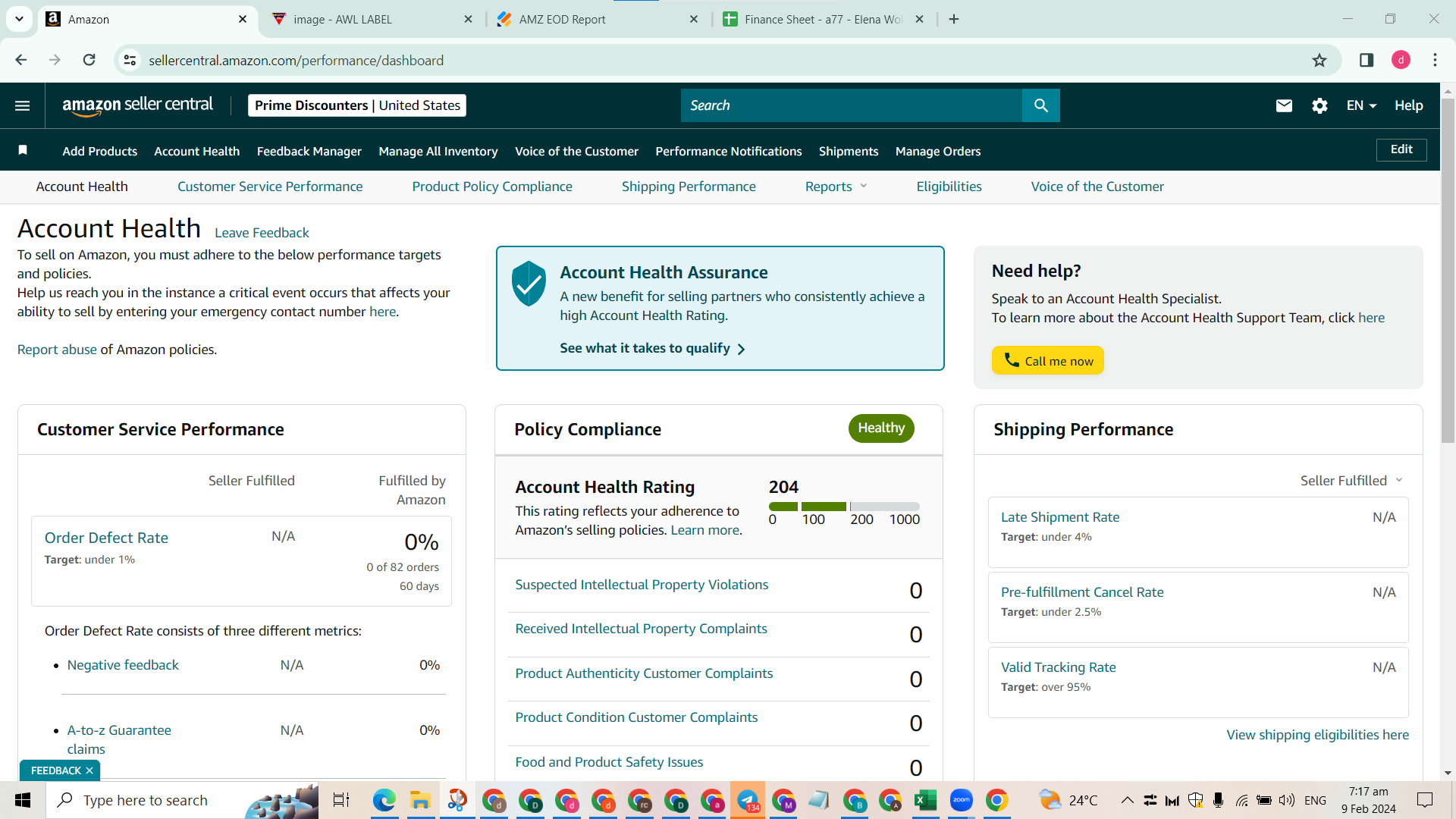Open Zoom from the taskbar
1456x819 pixels.
click(x=961, y=800)
